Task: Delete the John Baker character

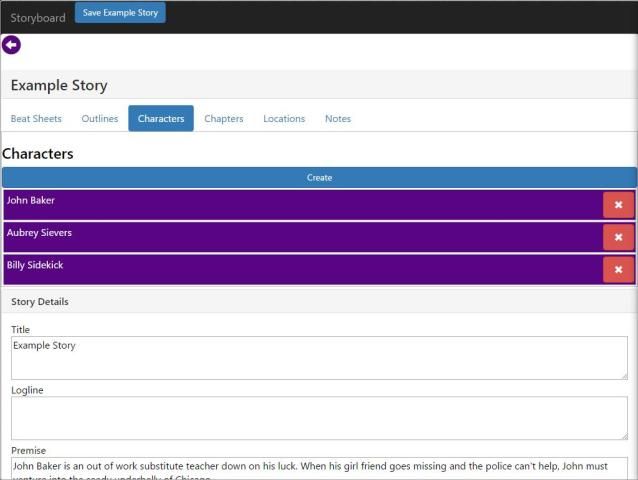Action: 618,205
